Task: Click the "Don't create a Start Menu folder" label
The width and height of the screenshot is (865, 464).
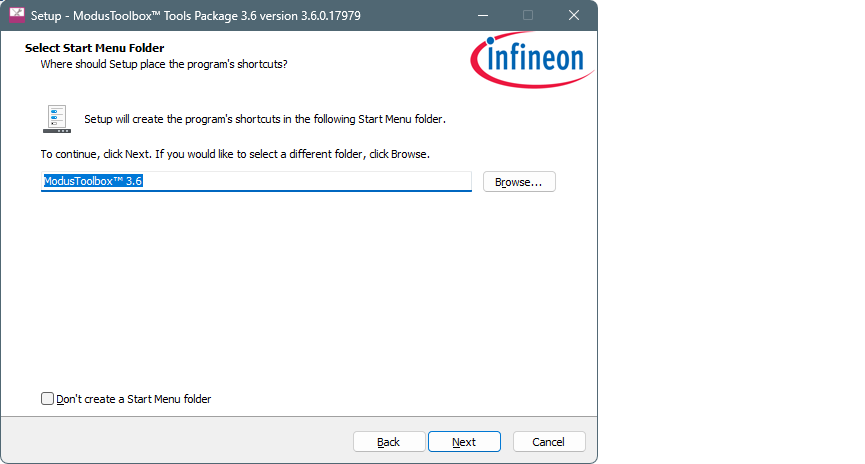Action: pos(134,399)
